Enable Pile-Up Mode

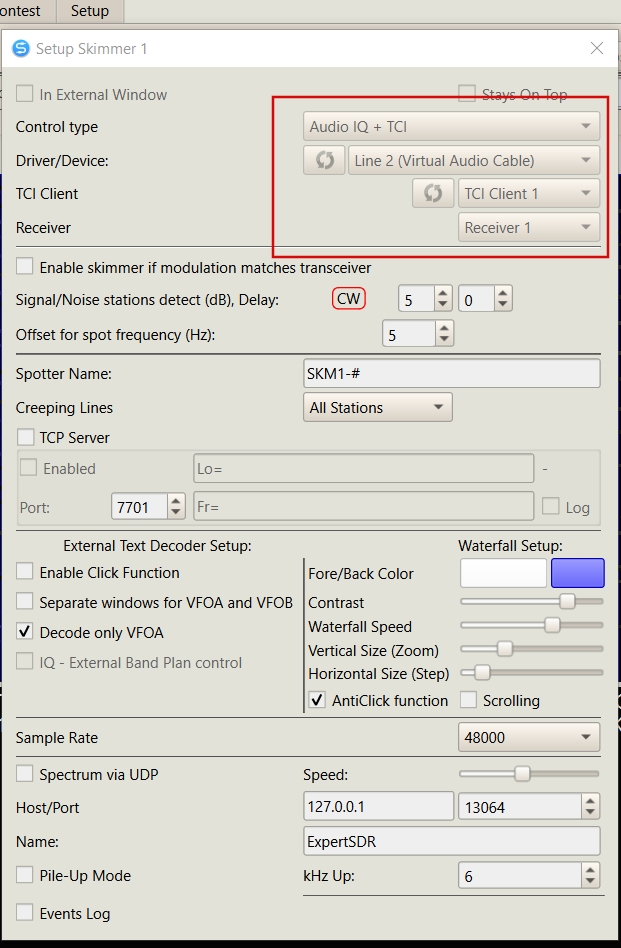25,875
